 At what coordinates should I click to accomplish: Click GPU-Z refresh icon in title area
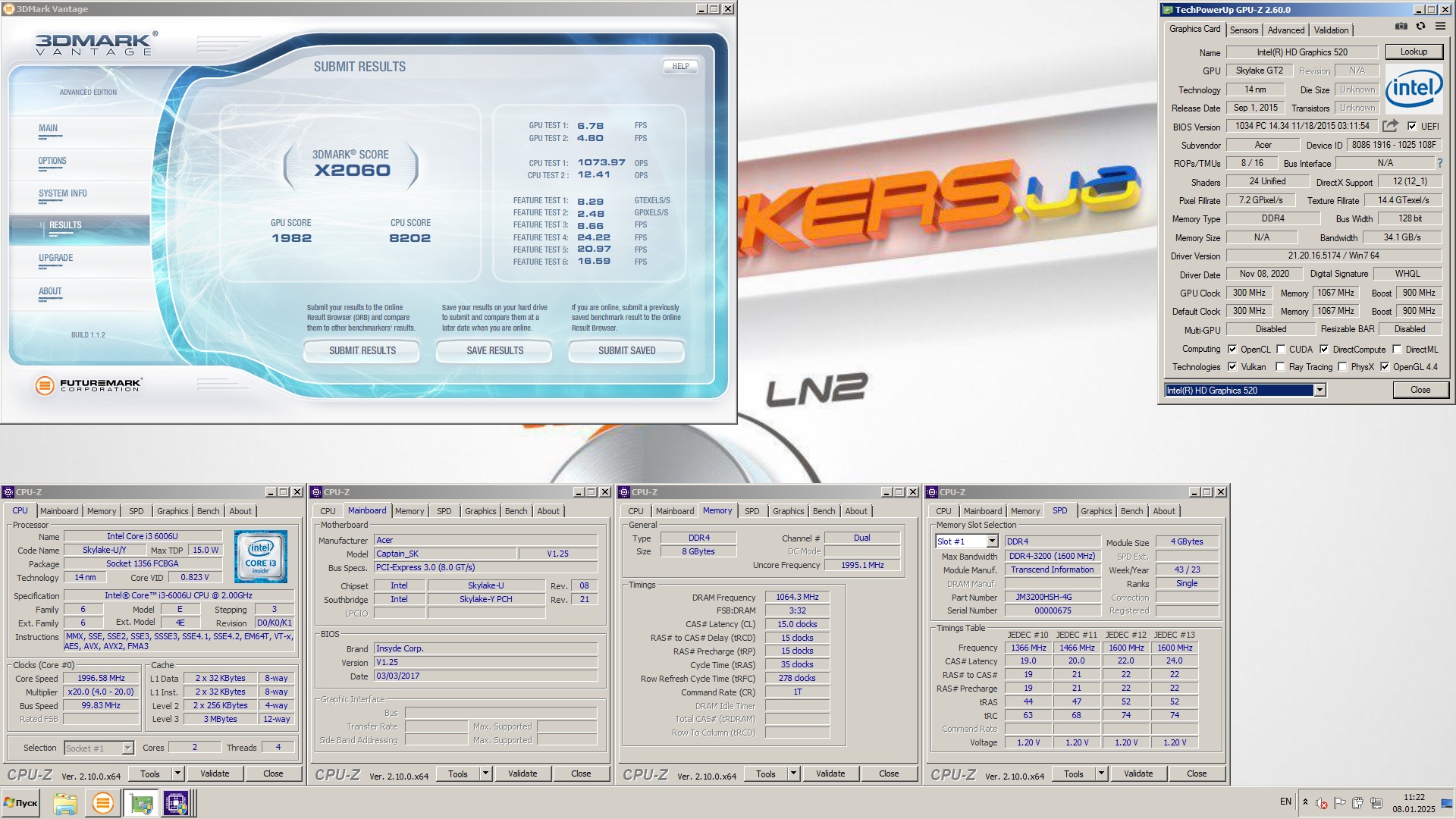click(1420, 27)
